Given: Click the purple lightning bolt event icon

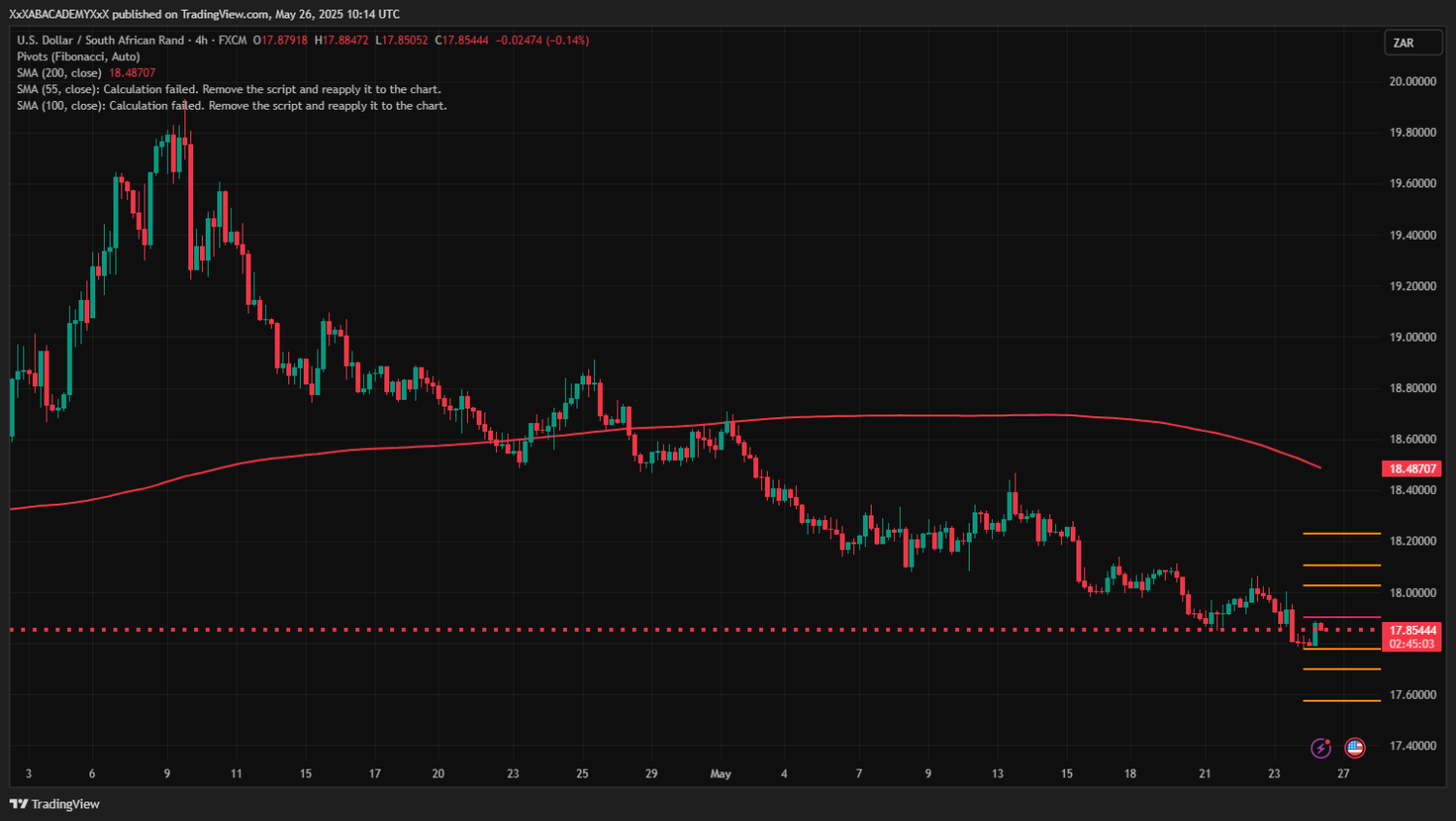Looking at the screenshot, I should 1320,747.
